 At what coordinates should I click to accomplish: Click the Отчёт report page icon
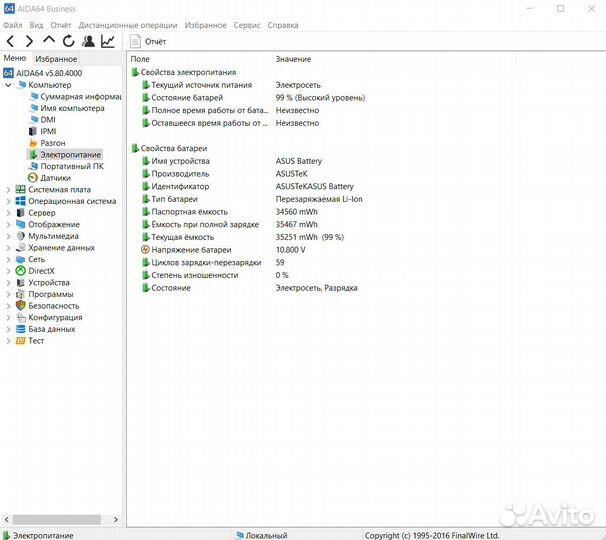pyautogui.click(x=135, y=41)
